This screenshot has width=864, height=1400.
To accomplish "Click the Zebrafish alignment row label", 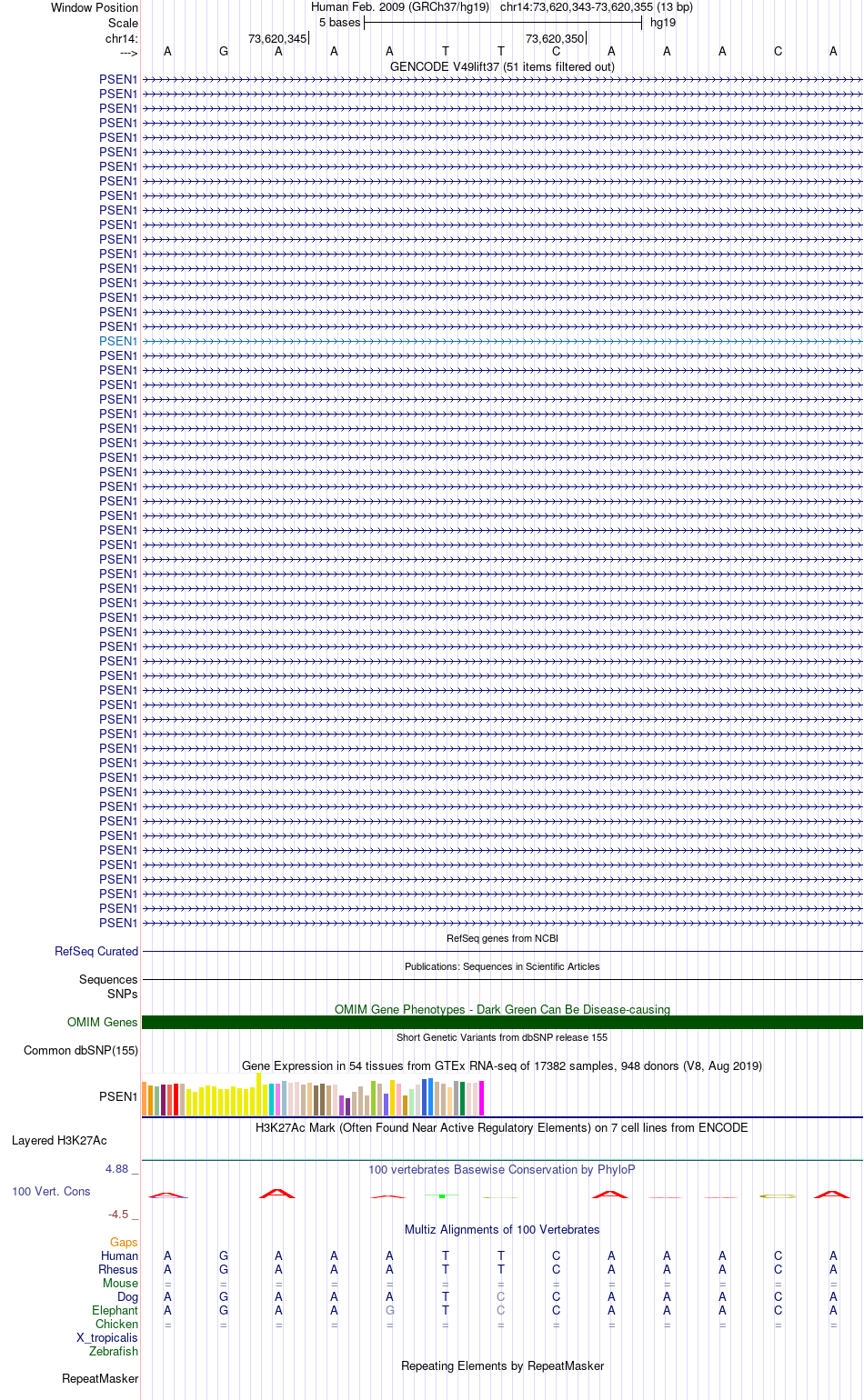I will click(114, 1352).
